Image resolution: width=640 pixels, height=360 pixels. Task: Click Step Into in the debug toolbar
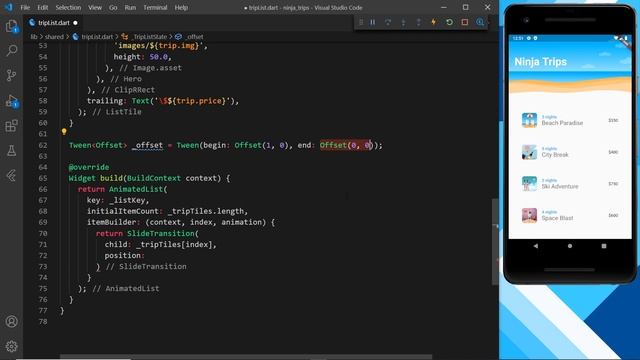[x=403, y=22]
